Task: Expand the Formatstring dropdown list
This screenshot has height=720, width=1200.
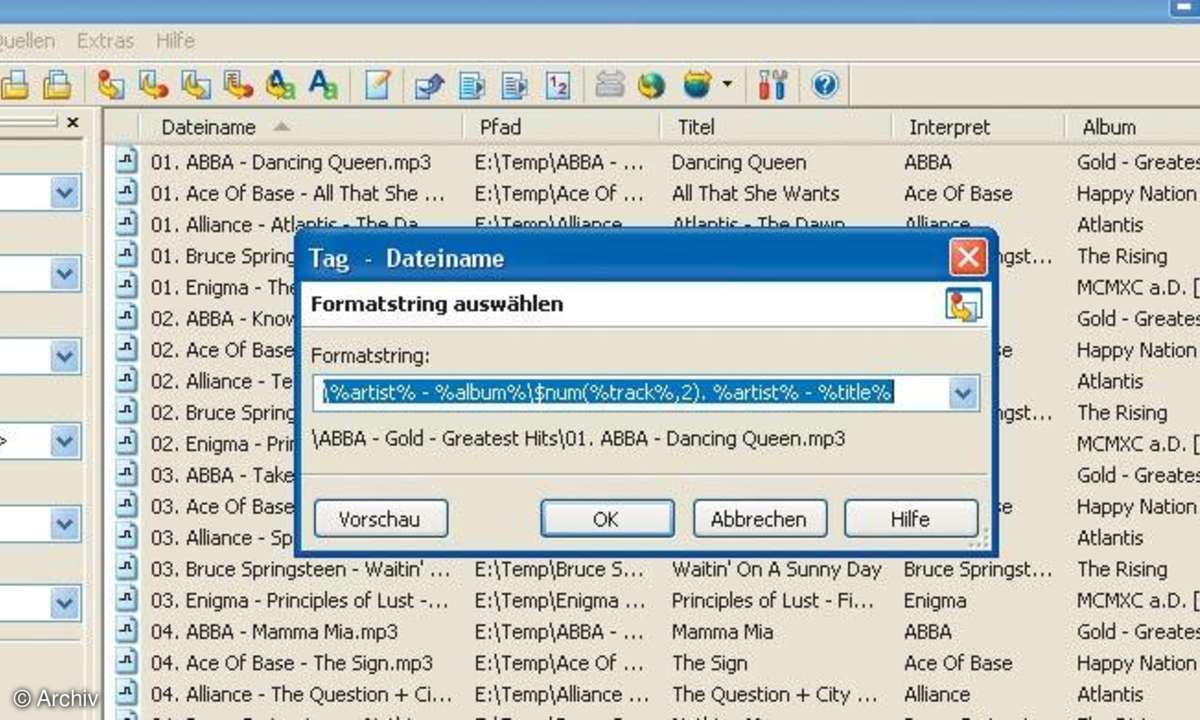Action: [x=962, y=394]
